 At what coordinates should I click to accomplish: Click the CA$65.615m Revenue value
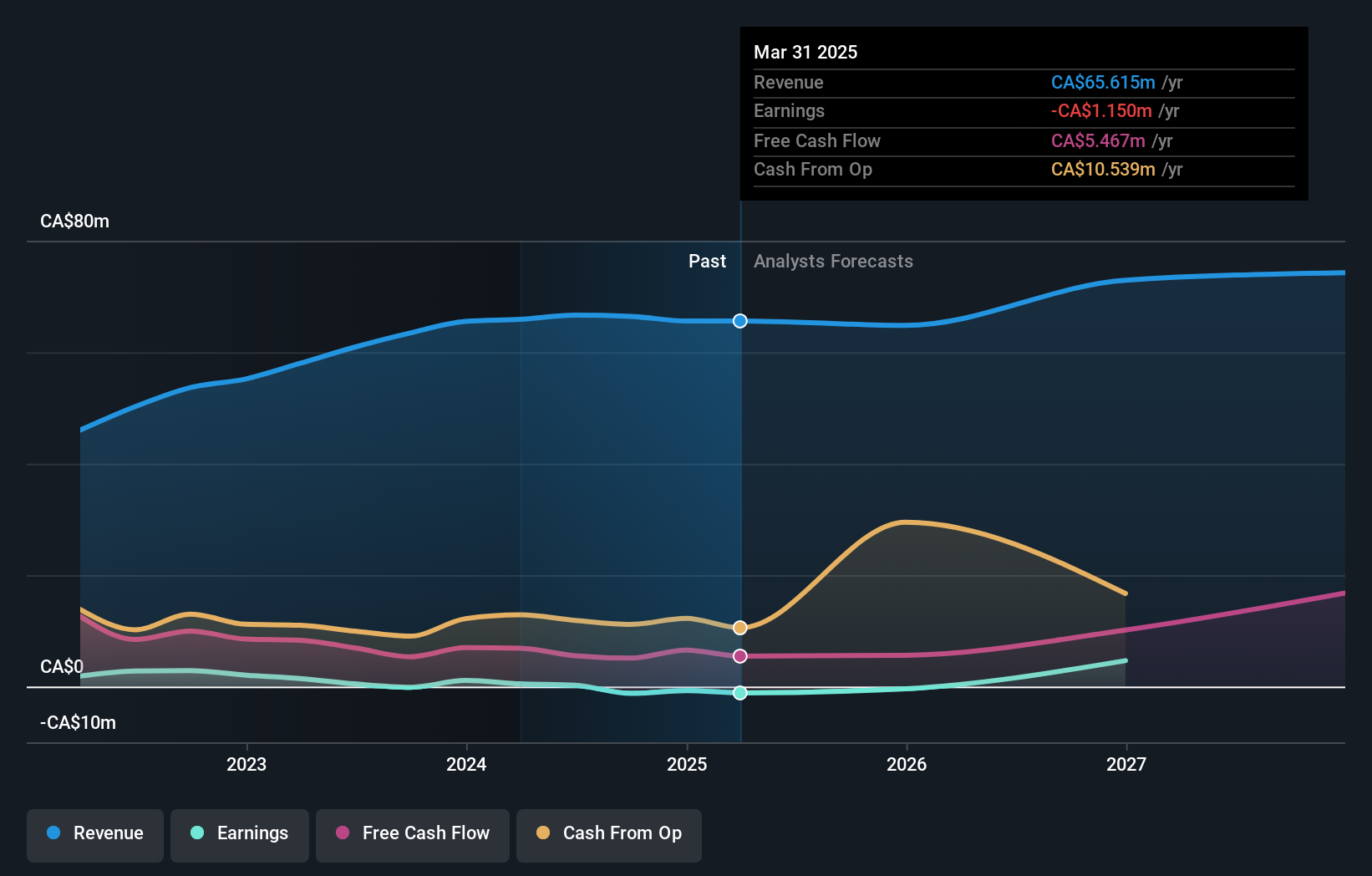point(1104,82)
